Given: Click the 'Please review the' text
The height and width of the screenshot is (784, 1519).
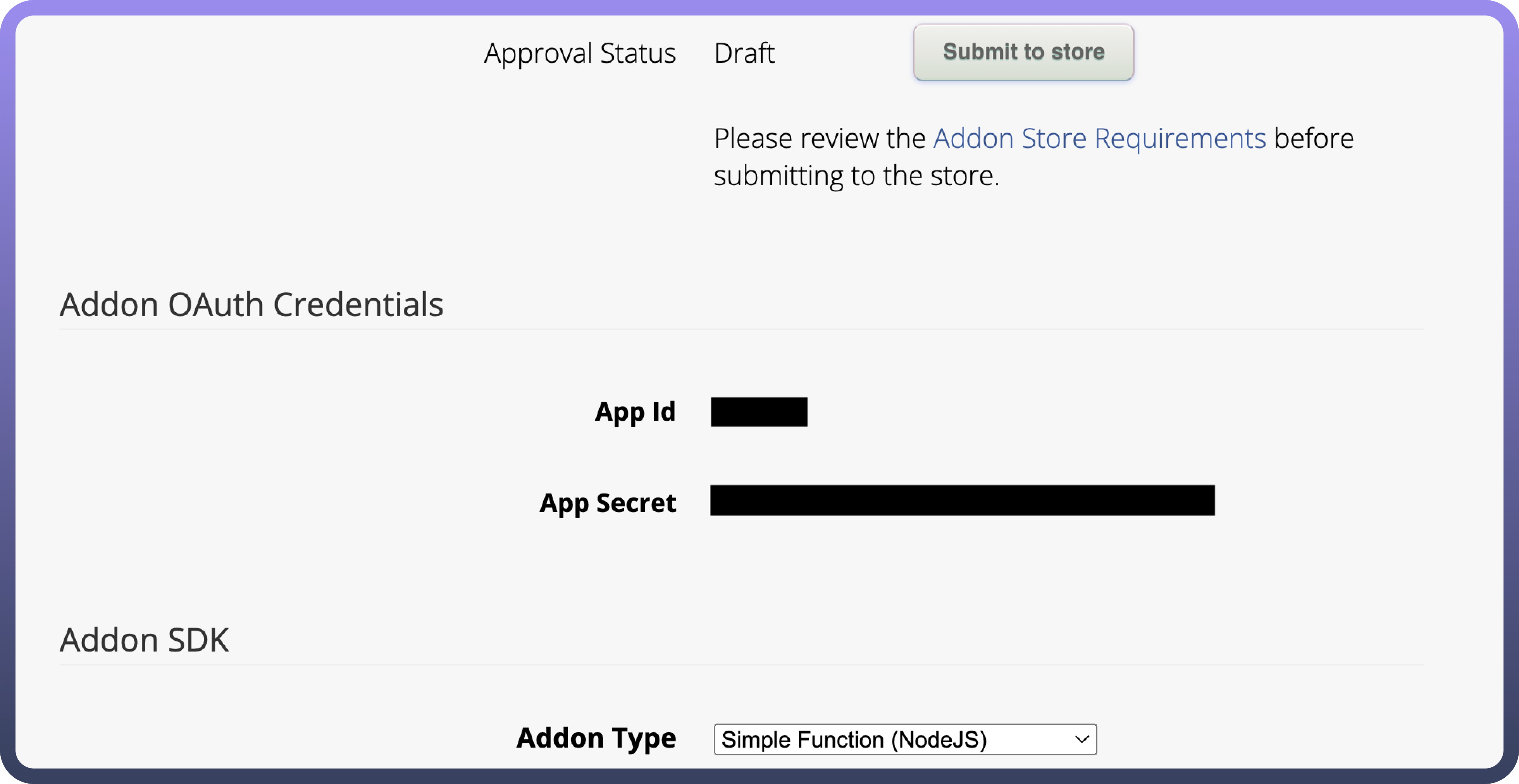Looking at the screenshot, I should point(820,139).
